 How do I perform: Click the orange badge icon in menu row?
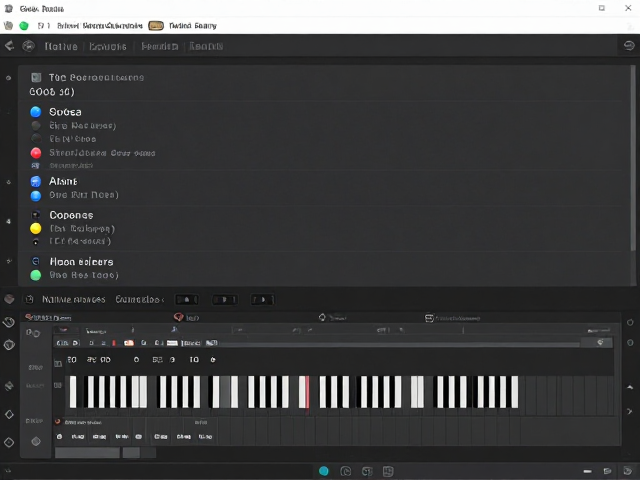click(x=156, y=26)
